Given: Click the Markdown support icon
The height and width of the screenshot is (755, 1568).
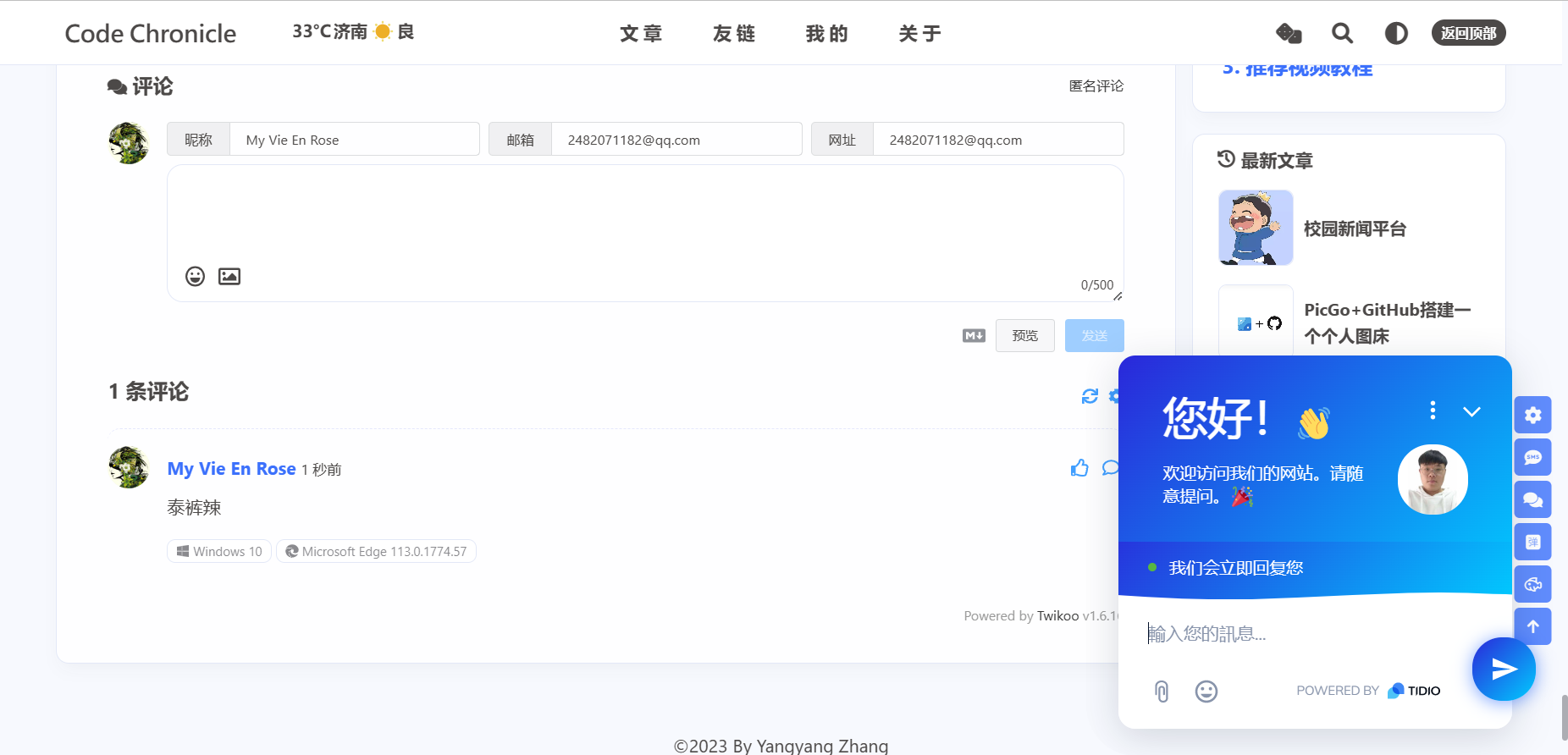Looking at the screenshot, I should pos(974,336).
